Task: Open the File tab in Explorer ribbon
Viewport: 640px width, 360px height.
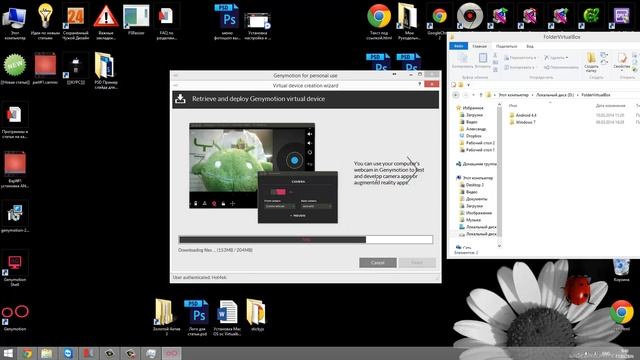Action: click(x=458, y=46)
